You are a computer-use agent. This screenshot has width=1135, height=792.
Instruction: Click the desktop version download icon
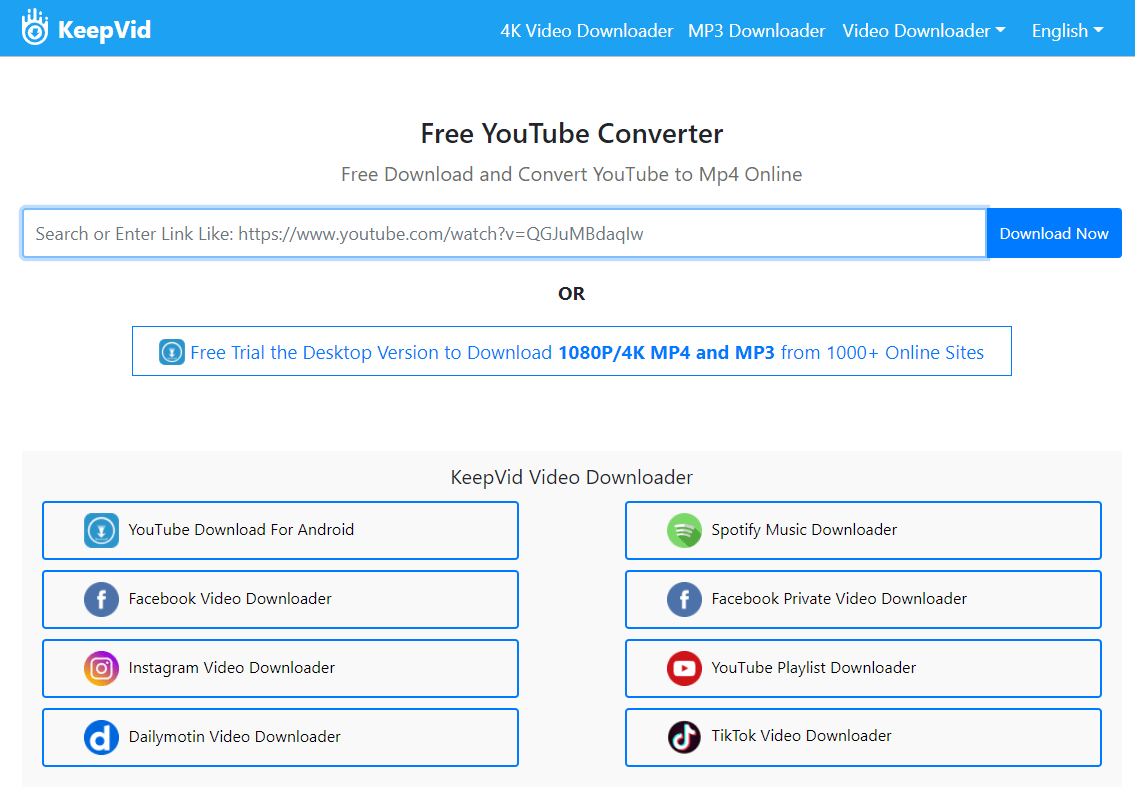click(172, 352)
